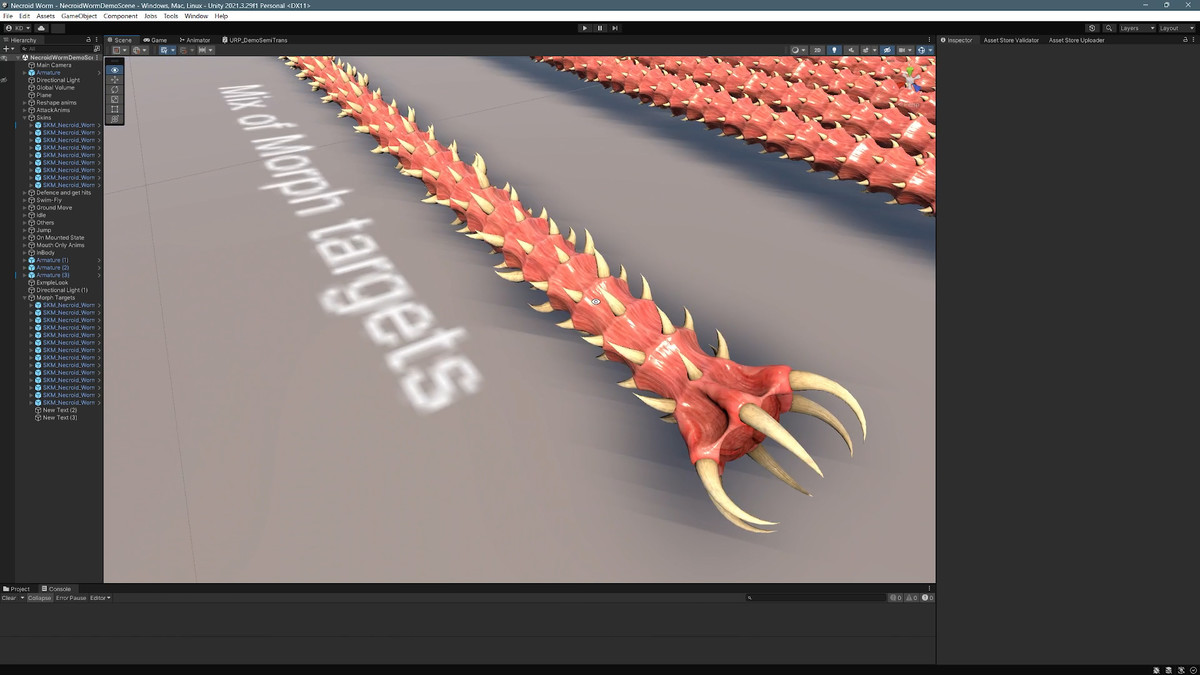Select the Rotate tool in the scene overlay

click(115, 89)
